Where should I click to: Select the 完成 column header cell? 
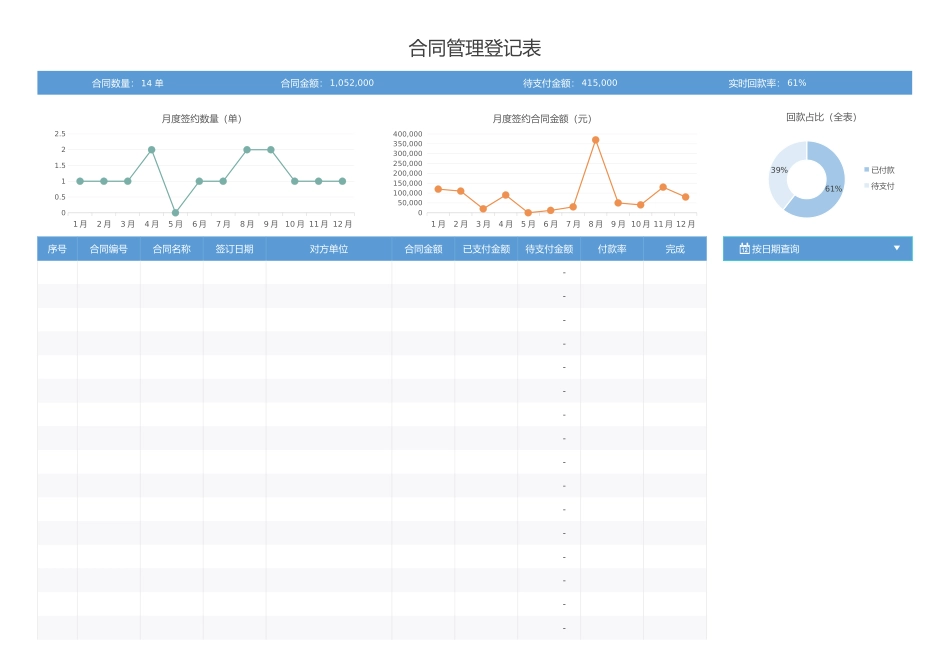[676, 248]
